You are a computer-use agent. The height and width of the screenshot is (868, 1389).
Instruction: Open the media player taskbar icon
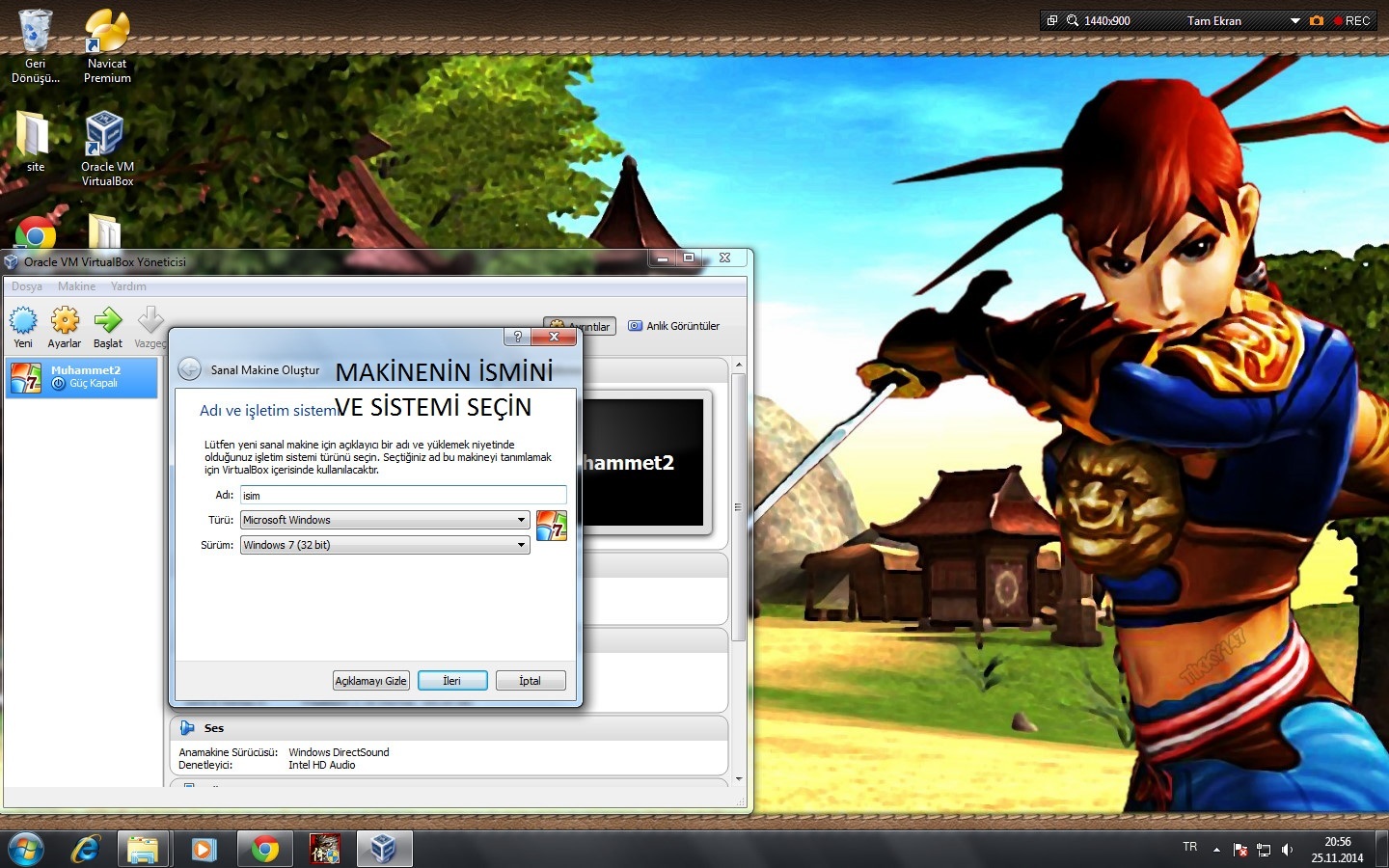click(x=204, y=850)
